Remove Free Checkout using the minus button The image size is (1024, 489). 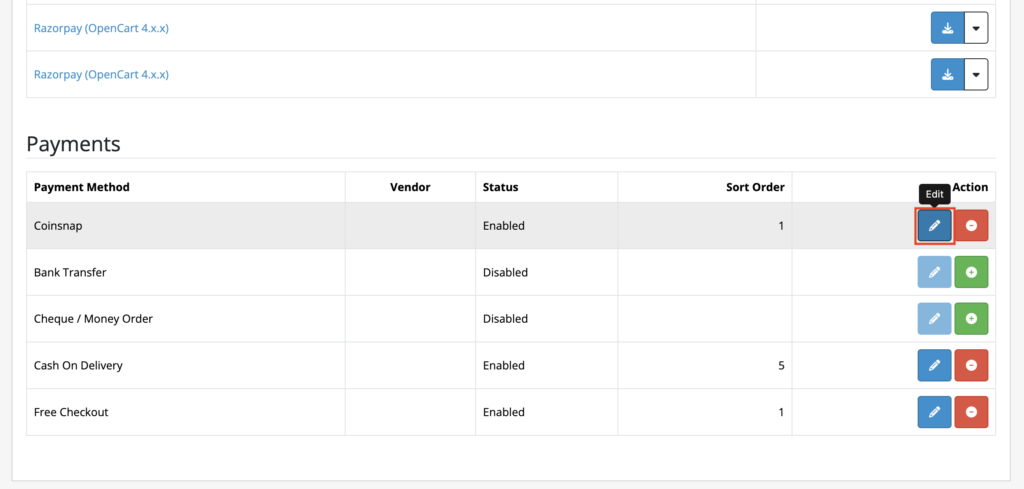coord(971,411)
